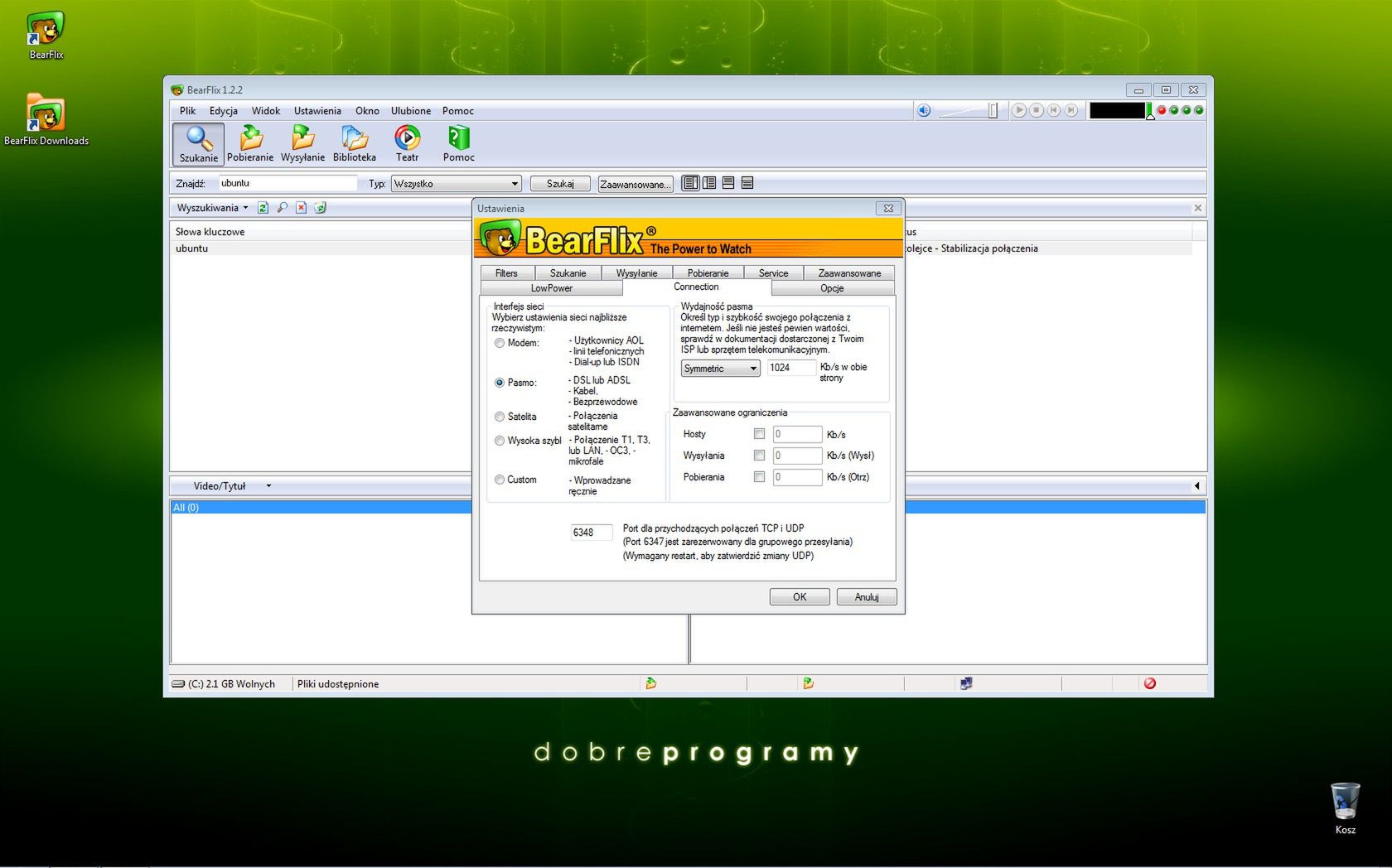Screen dimensions: 1392x868
Task: Open the Ustawienia menu
Action: coord(317,111)
